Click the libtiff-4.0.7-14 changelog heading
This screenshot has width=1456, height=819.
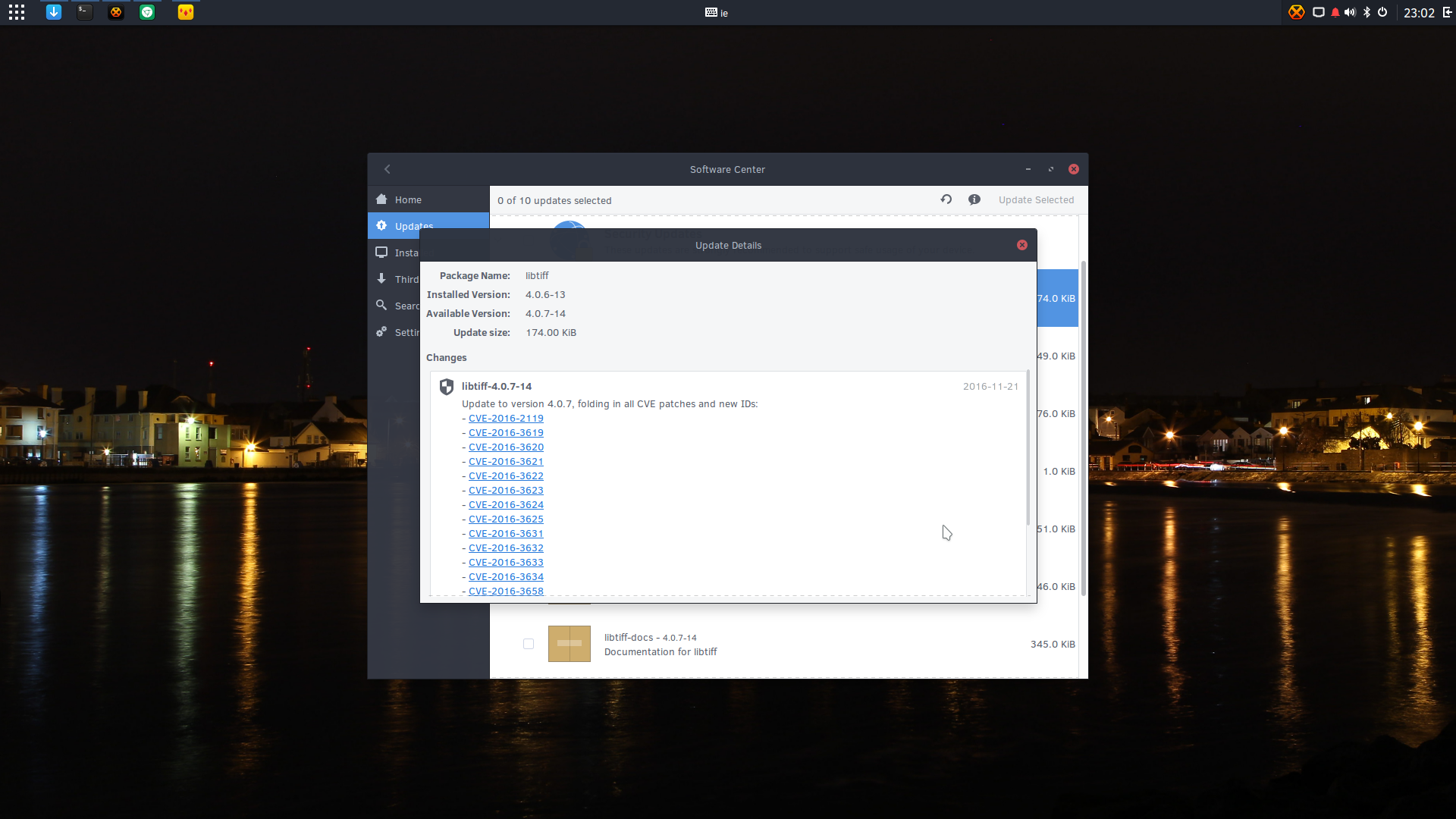tap(497, 387)
